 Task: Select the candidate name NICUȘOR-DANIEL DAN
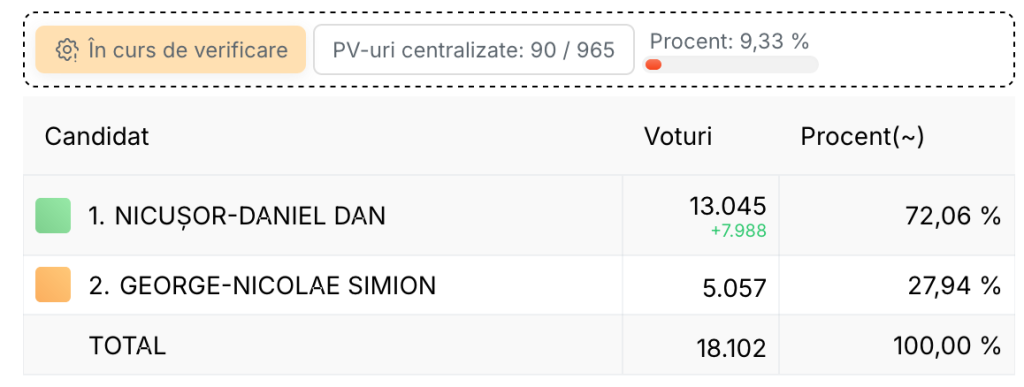pyautogui.click(x=250, y=215)
